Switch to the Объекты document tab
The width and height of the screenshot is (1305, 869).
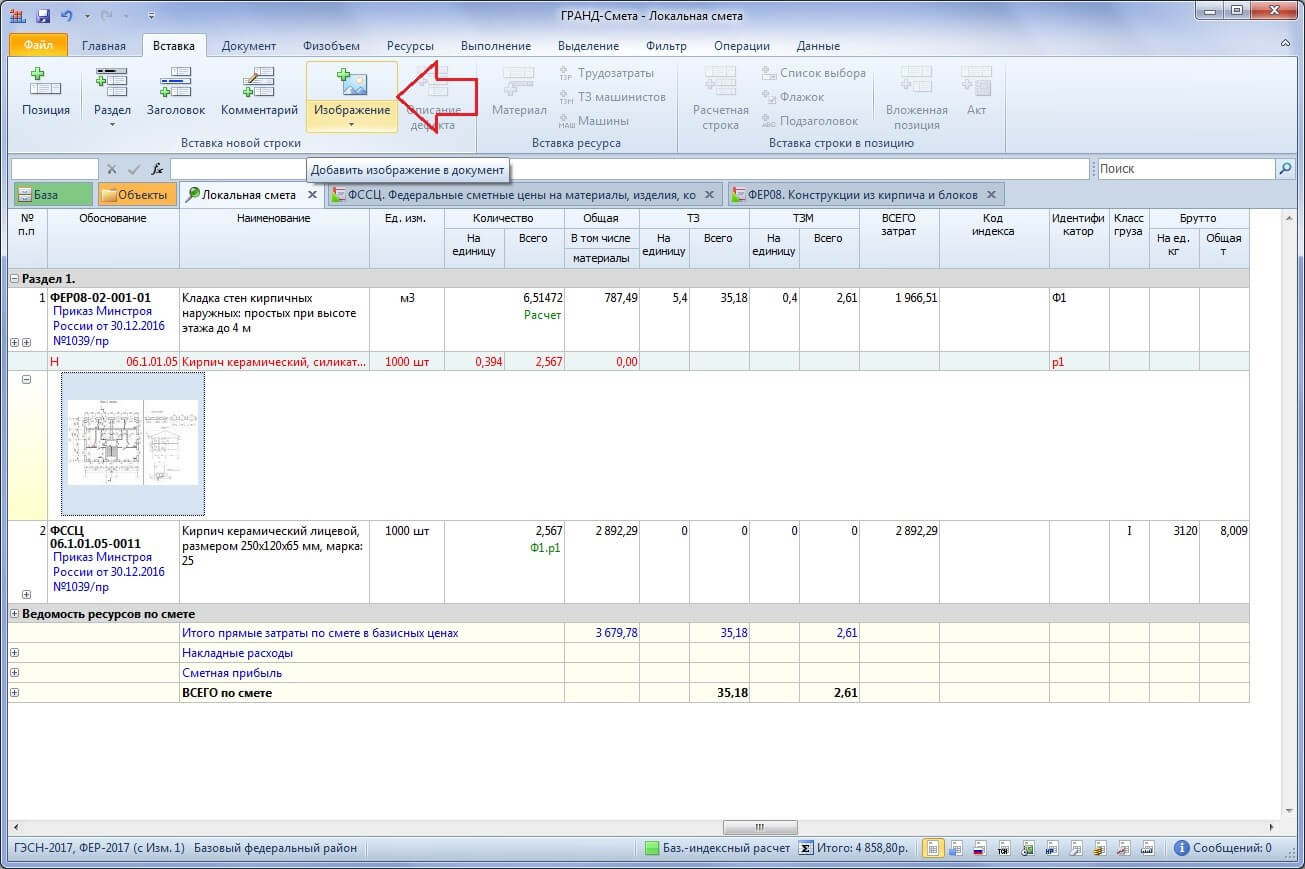136,195
